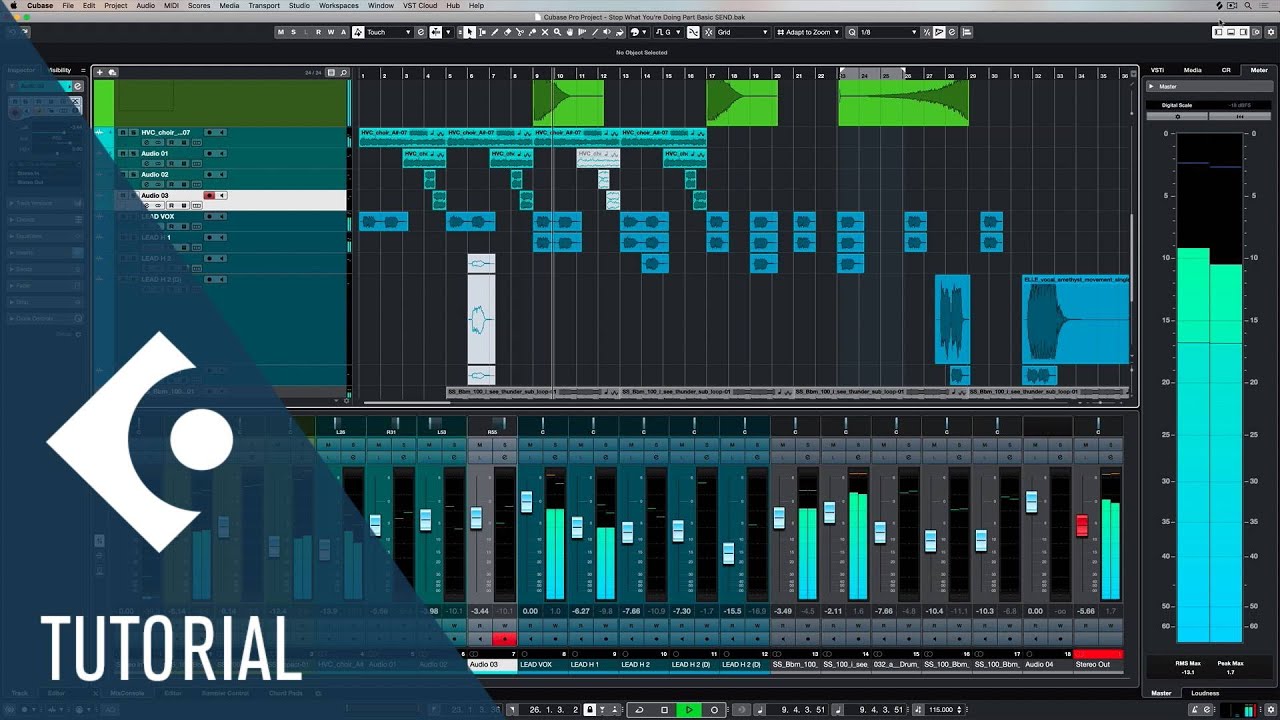Screen dimensions: 1280x720
Task: Click the tempo value 115.000 field
Action: pos(940,710)
